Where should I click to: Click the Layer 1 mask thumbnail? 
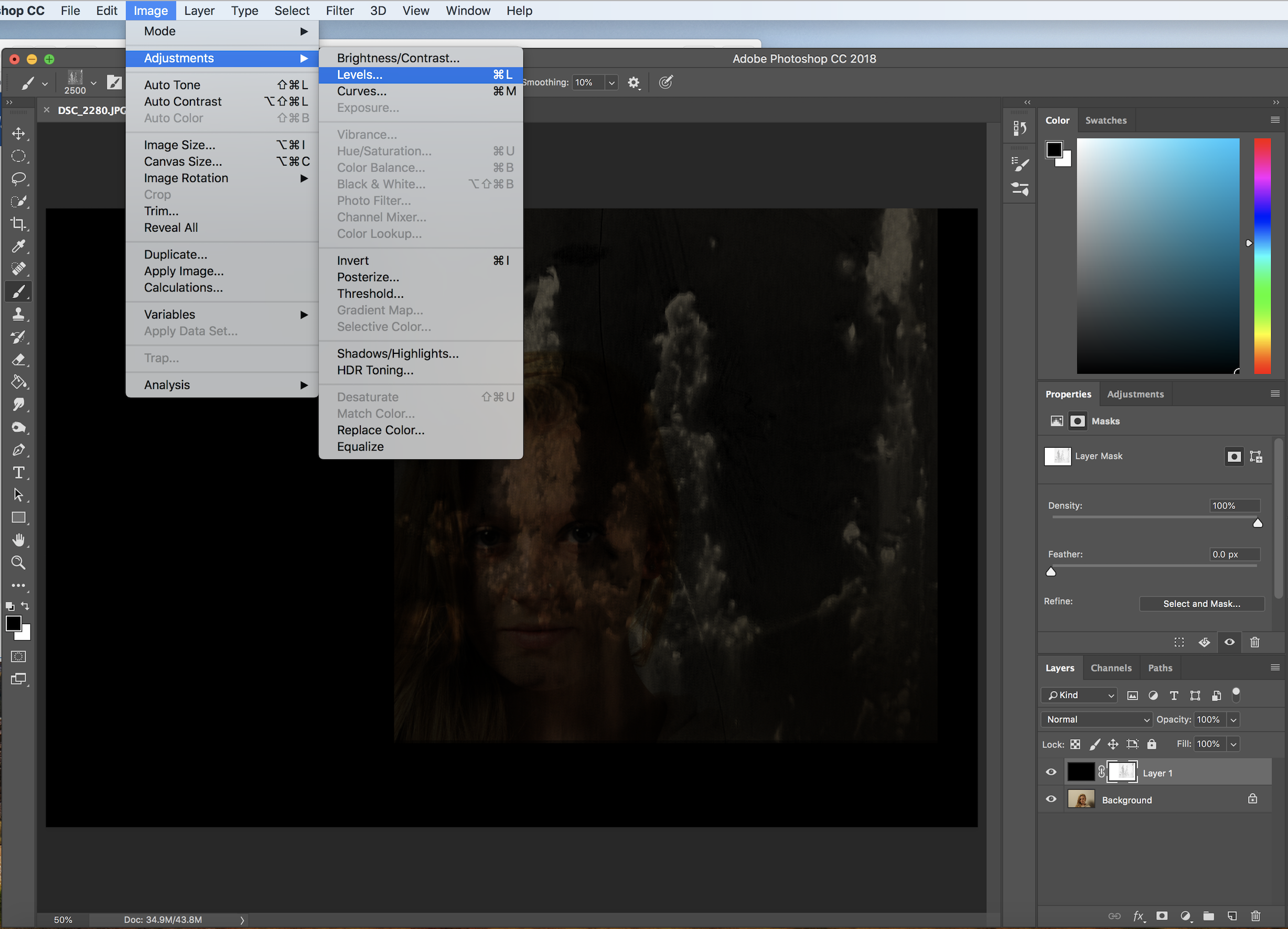(1123, 772)
